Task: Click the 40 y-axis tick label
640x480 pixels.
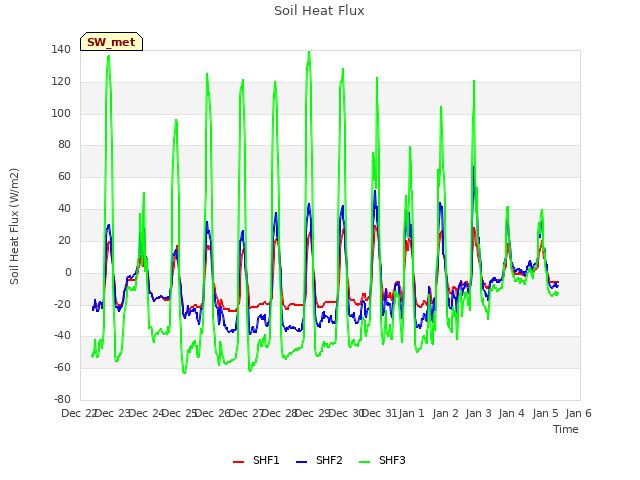Action: (x=64, y=208)
